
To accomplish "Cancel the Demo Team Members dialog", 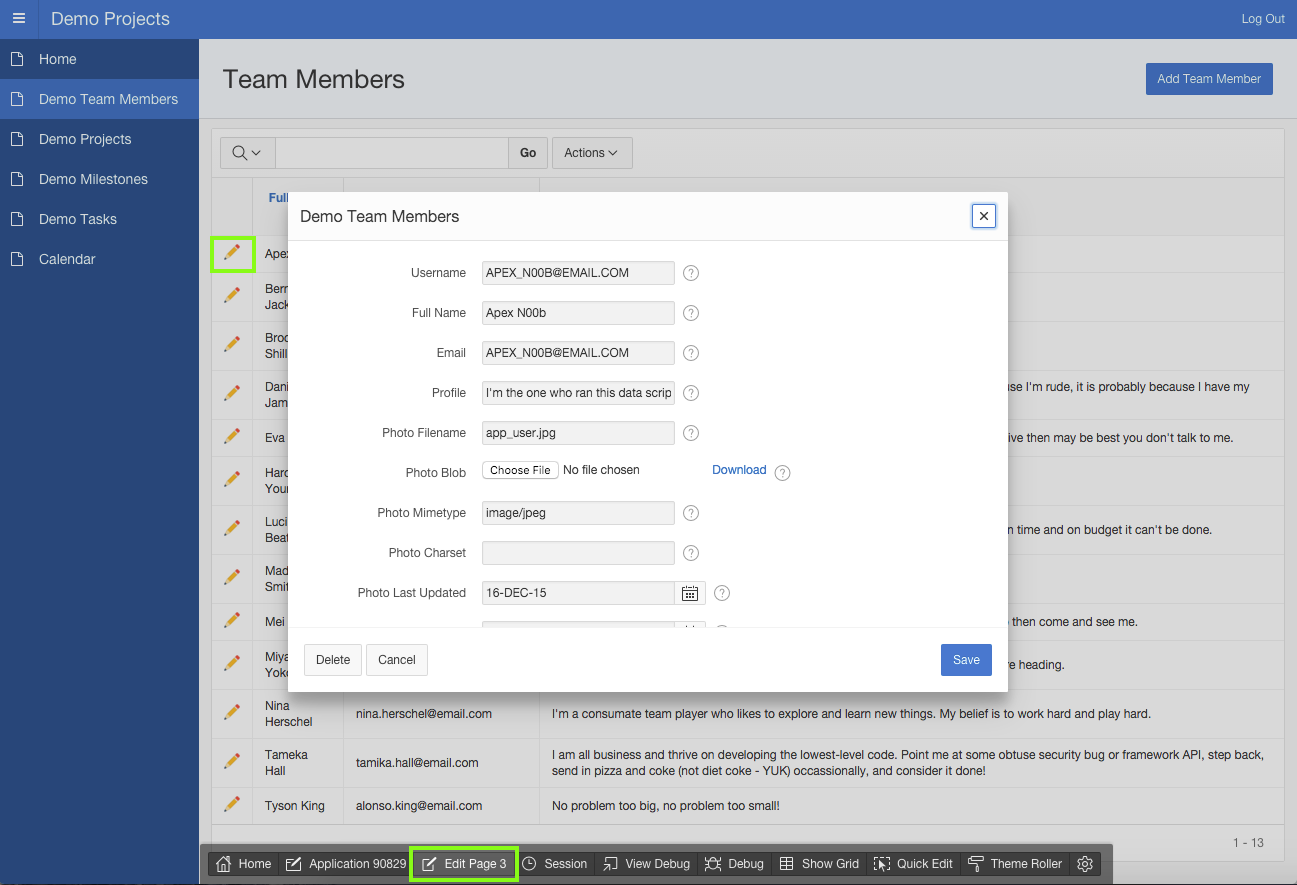I will (x=397, y=660).
